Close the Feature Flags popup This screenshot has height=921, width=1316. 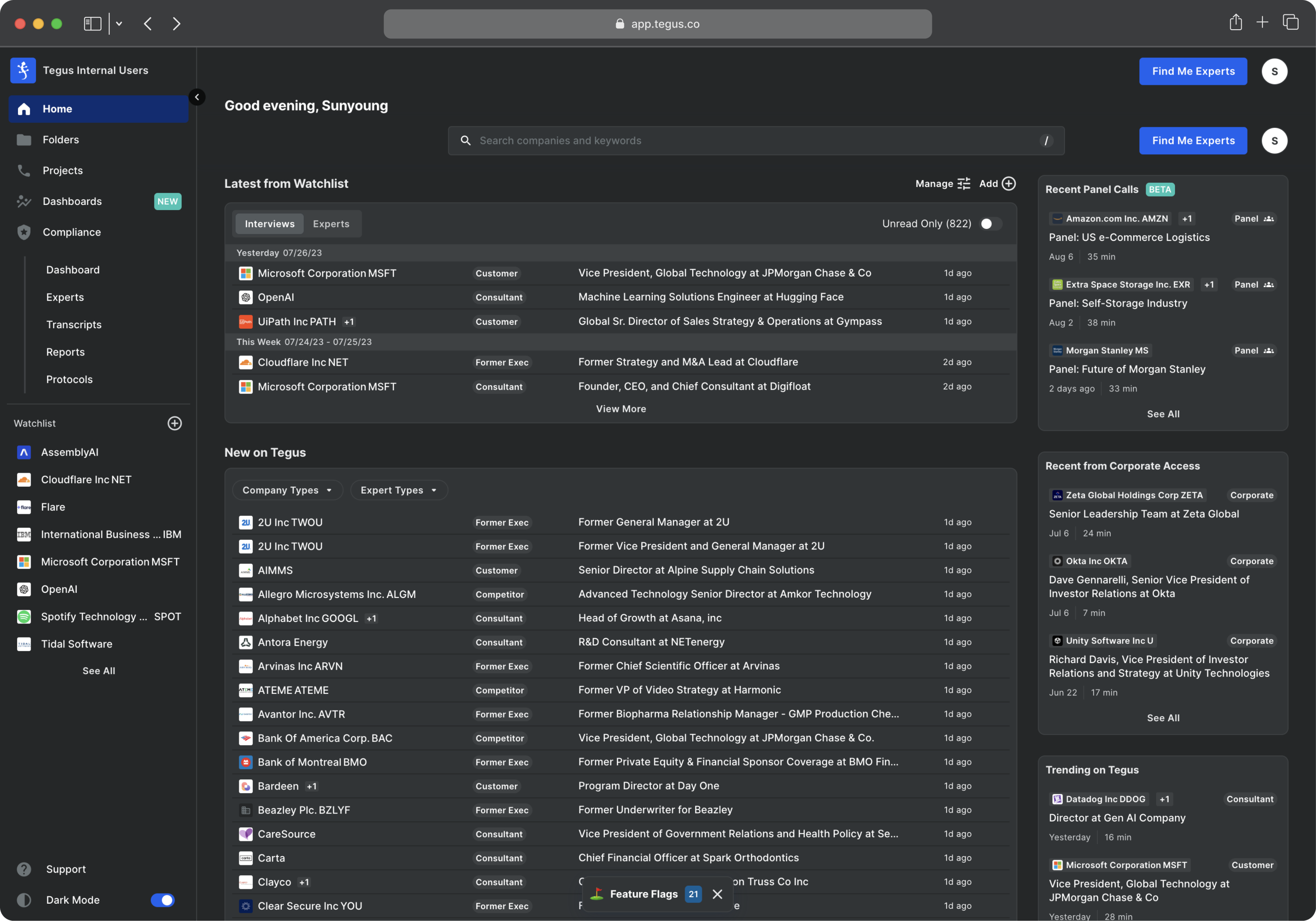(x=717, y=894)
